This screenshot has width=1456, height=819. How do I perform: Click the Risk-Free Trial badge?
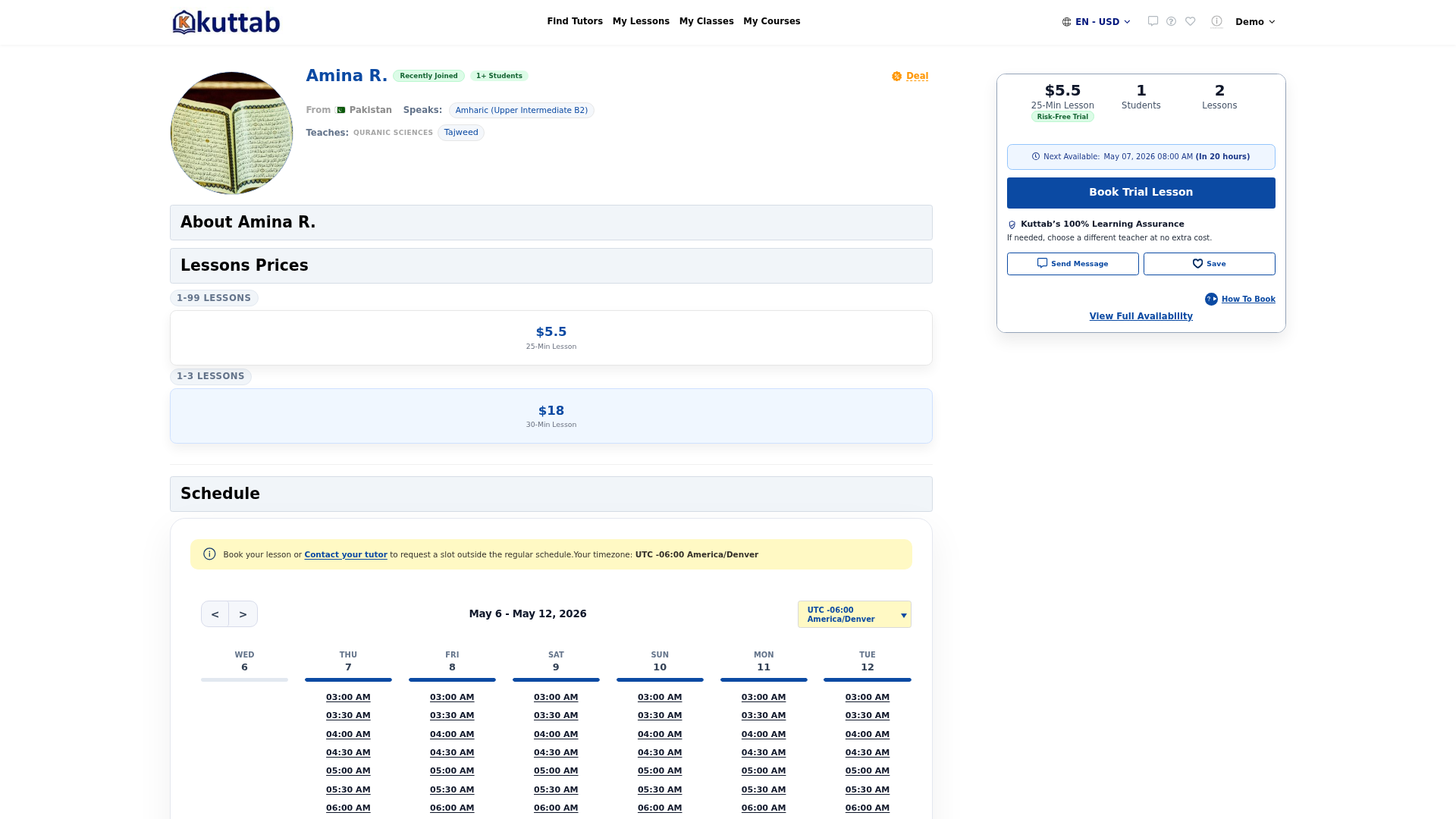point(1062,117)
